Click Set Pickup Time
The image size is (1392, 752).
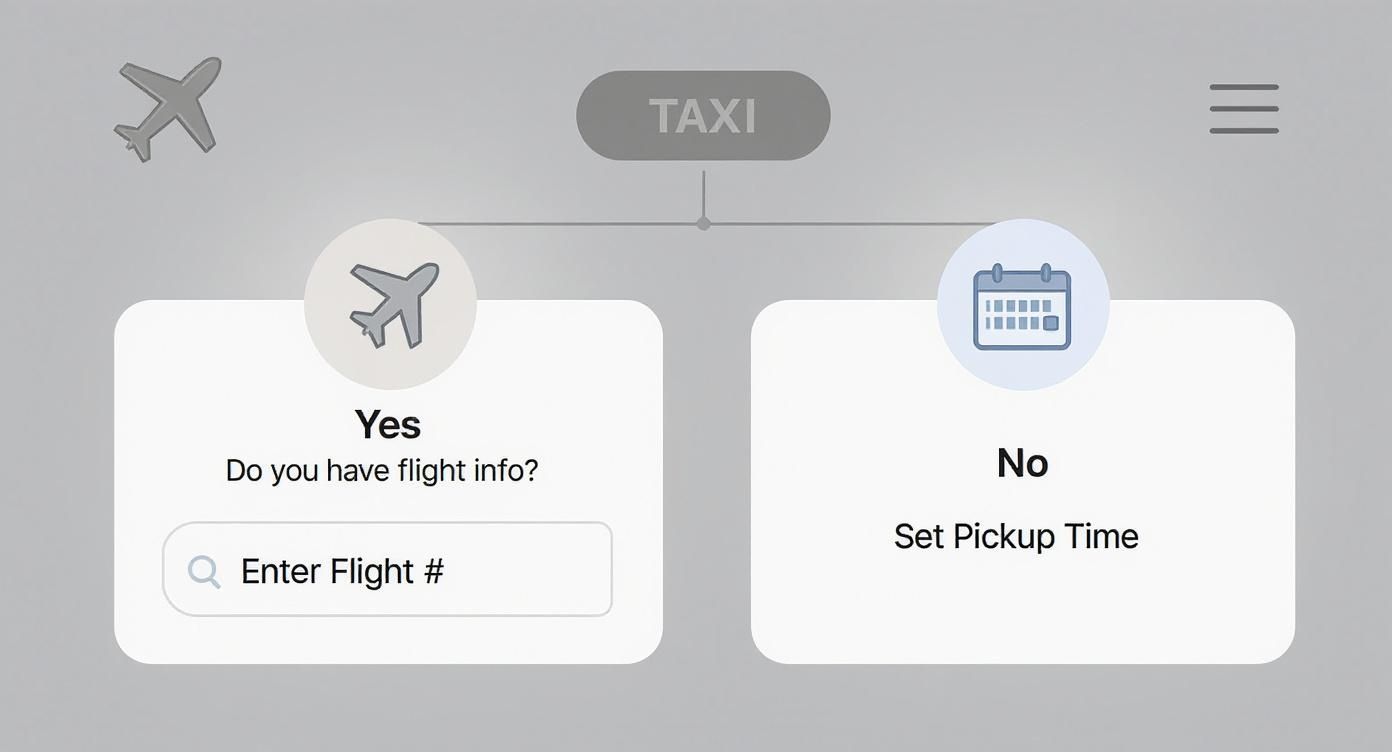tap(1016, 536)
